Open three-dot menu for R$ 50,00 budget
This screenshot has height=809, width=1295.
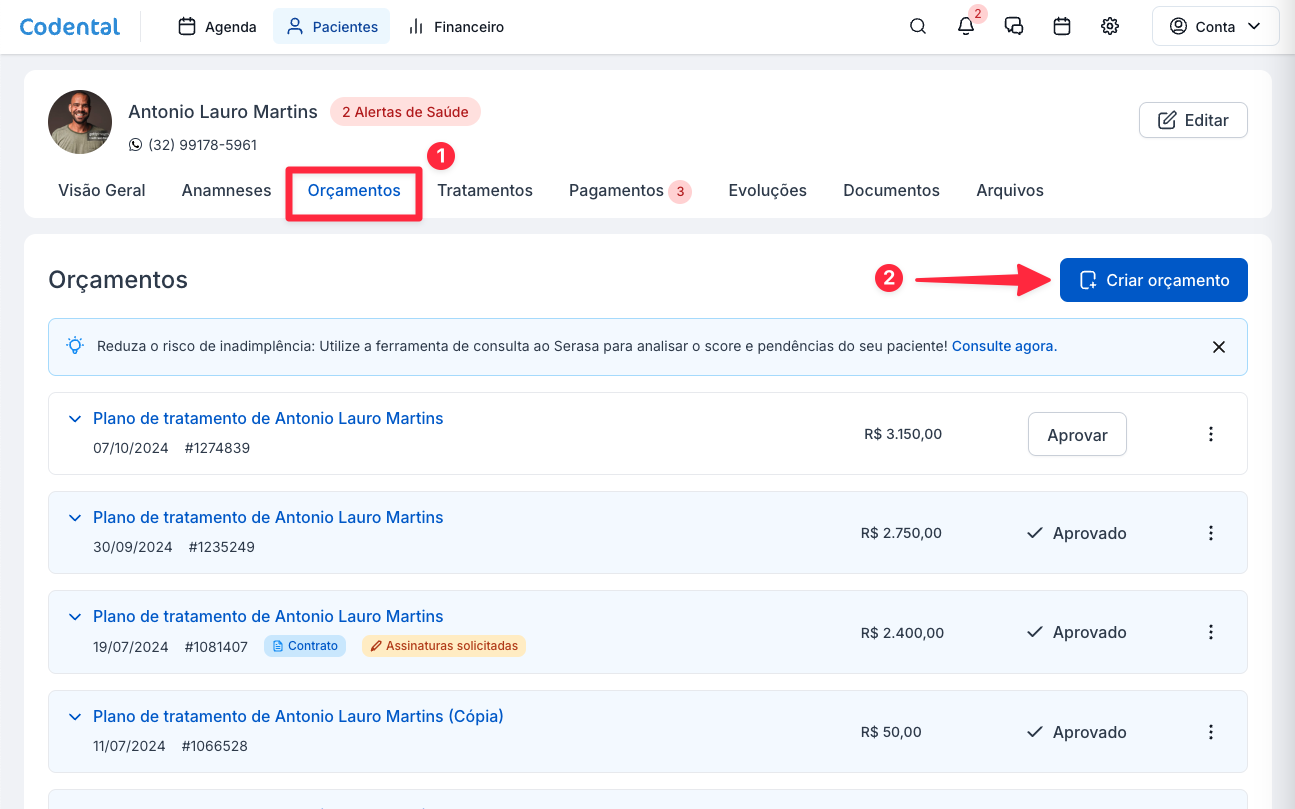1210,732
